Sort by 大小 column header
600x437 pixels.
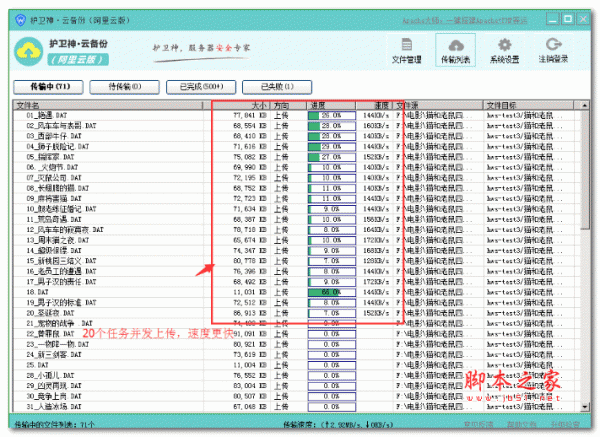[236, 105]
